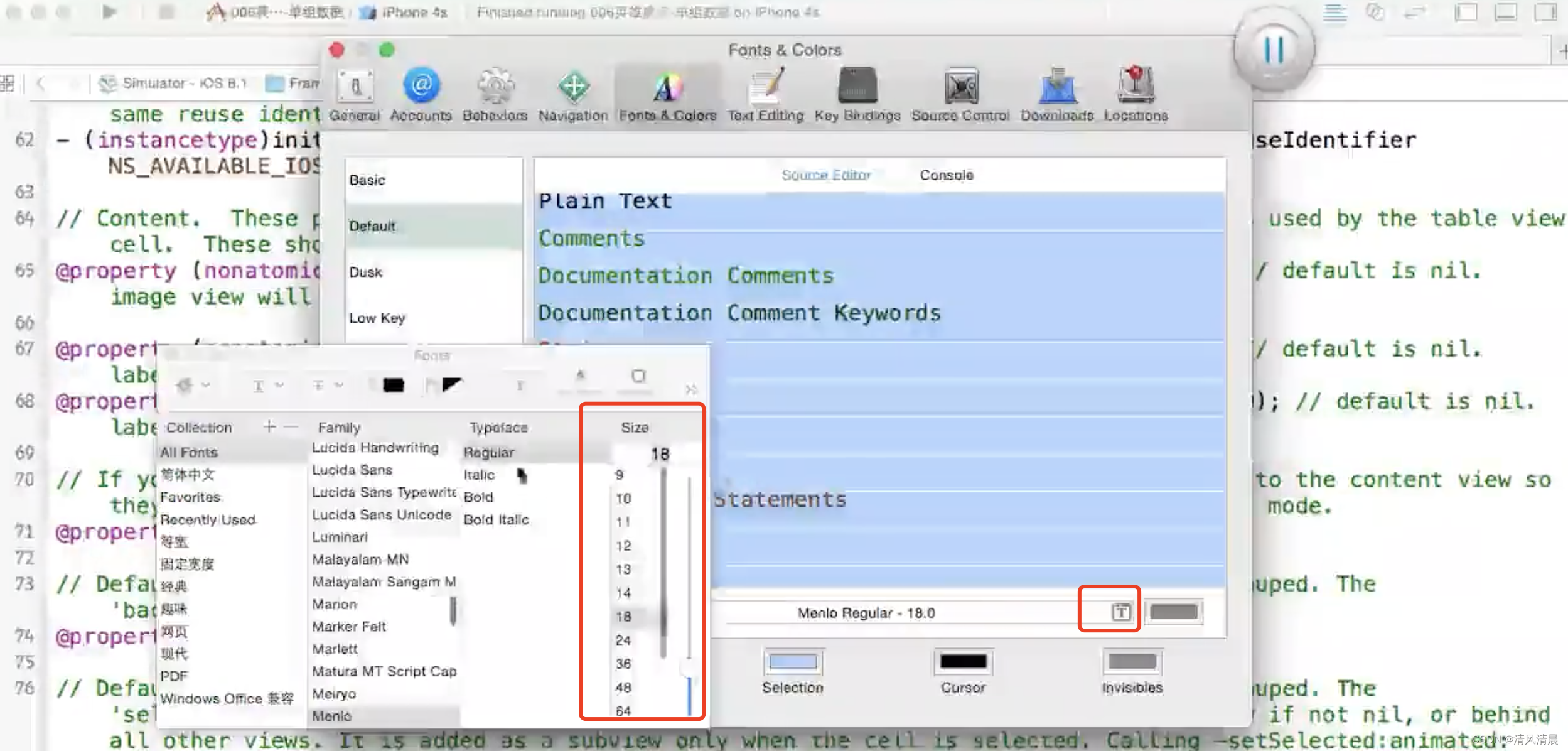Open the Fonts panel gear action menu
Image resolution: width=1568 pixels, height=751 pixels.
point(192,385)
